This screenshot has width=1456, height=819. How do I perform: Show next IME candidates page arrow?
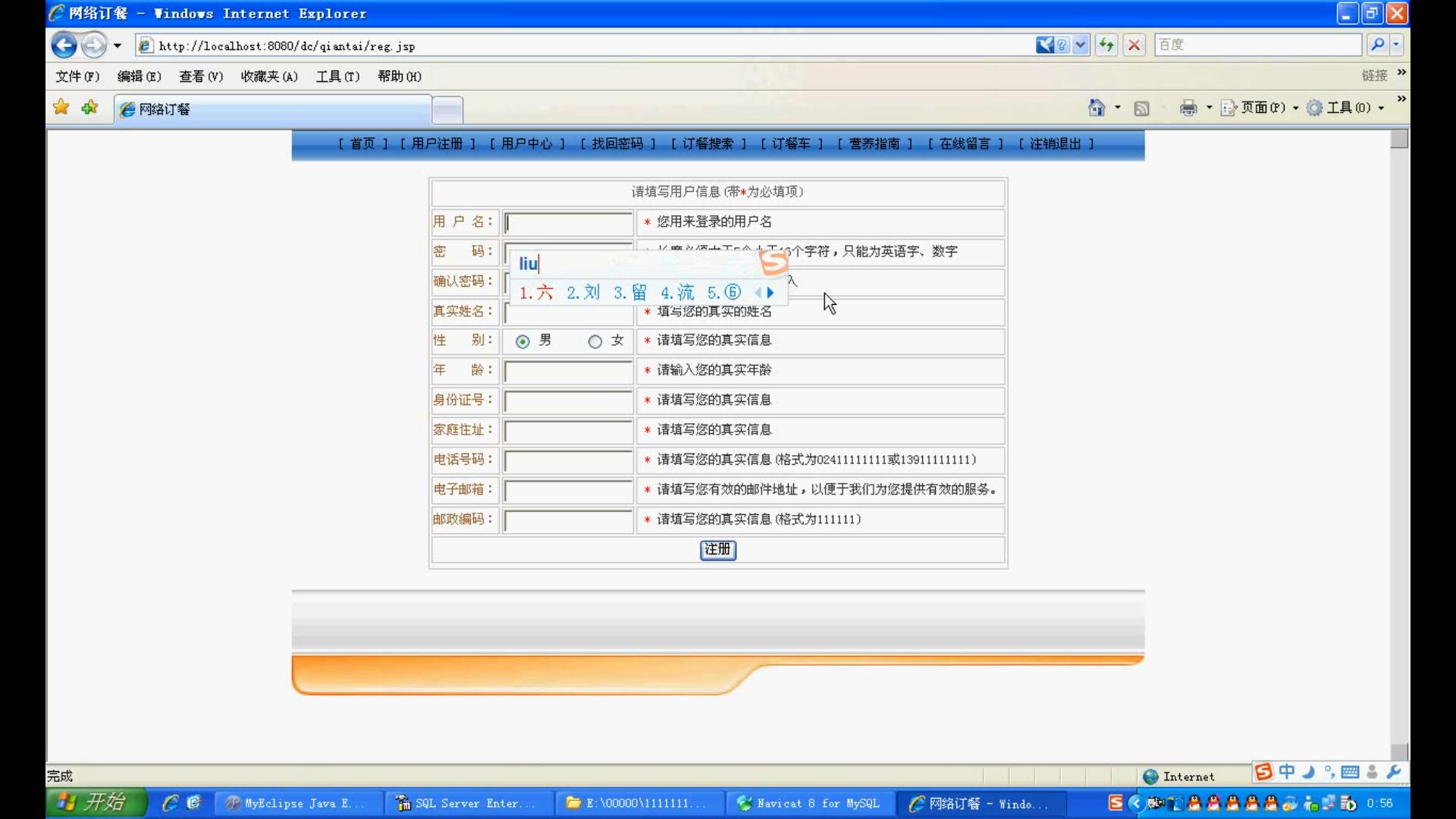[x=770, y=293]
